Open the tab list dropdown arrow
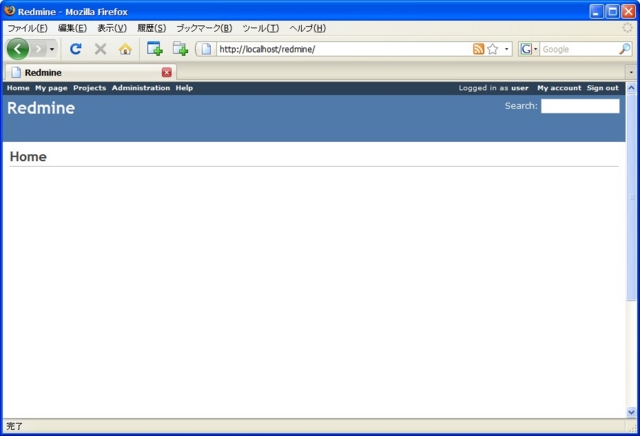 [x=631, y=72]
